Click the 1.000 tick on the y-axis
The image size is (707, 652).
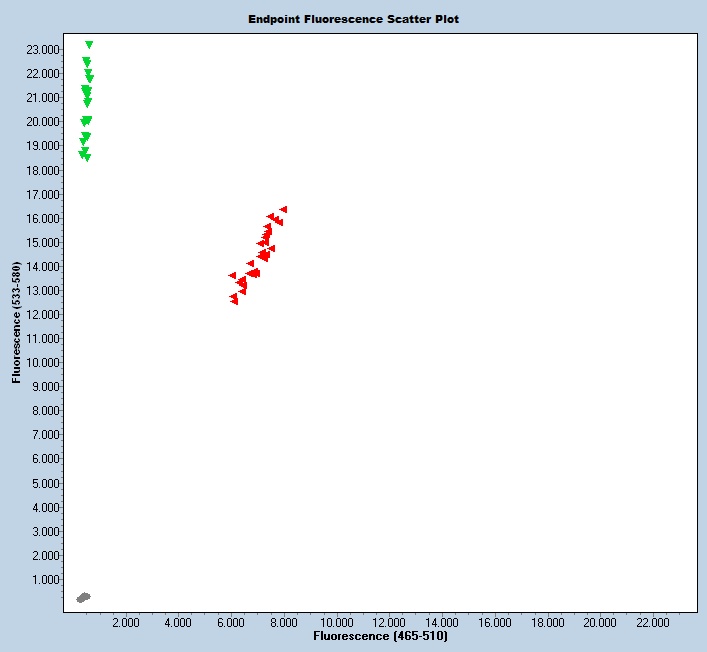pos(45,580)
